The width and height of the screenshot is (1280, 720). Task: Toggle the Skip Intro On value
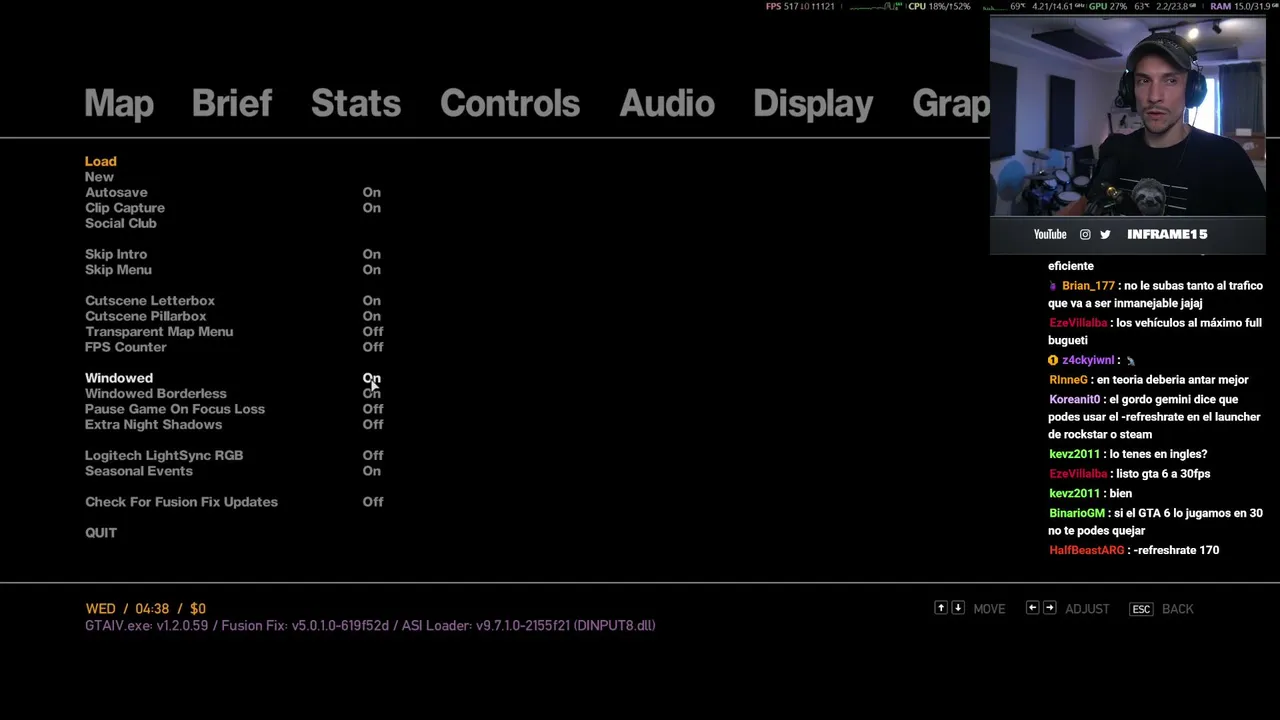click(x=372, y=254)
